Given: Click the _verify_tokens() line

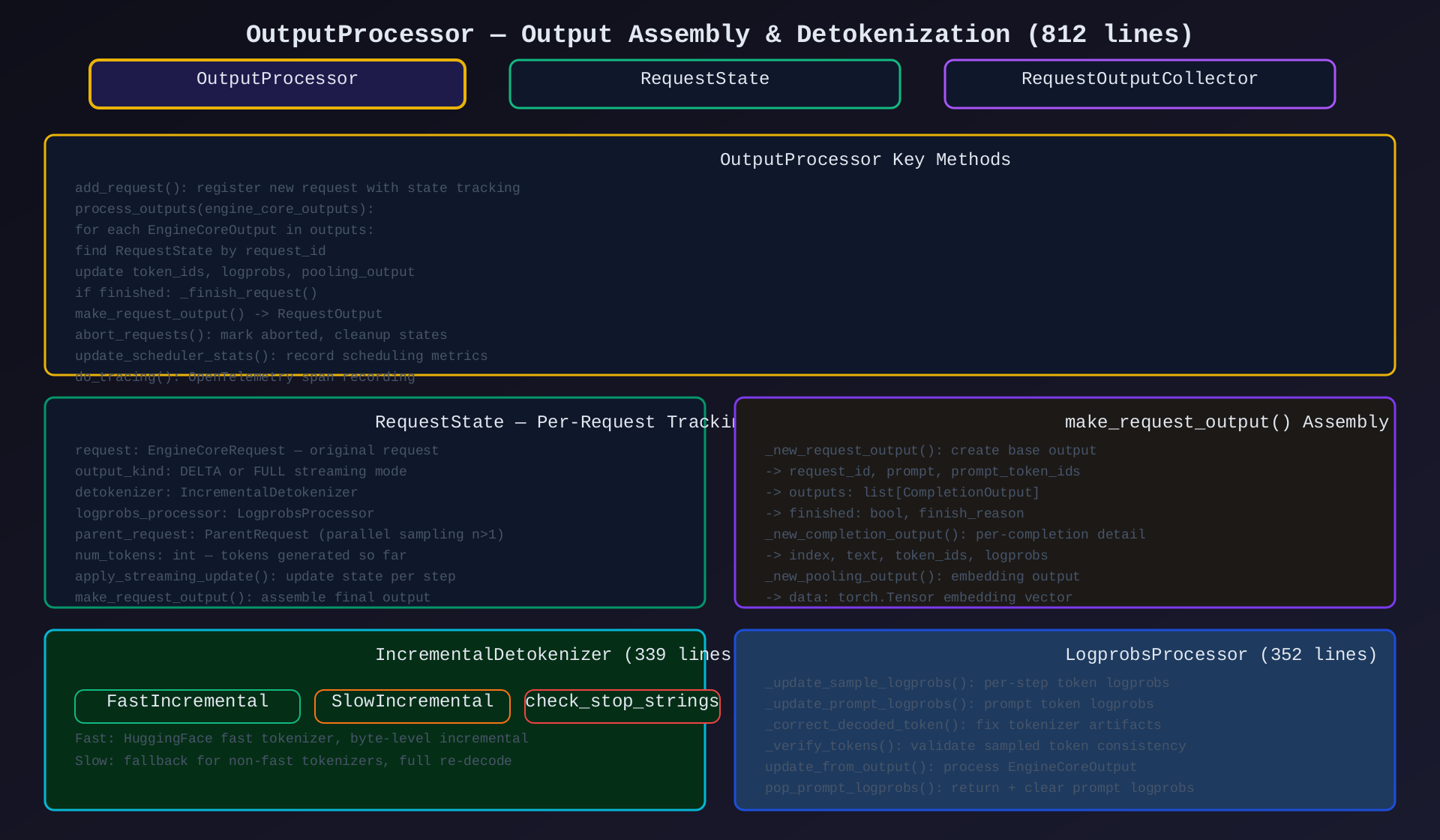Looking at the screenshot, I should pos(975,746).
